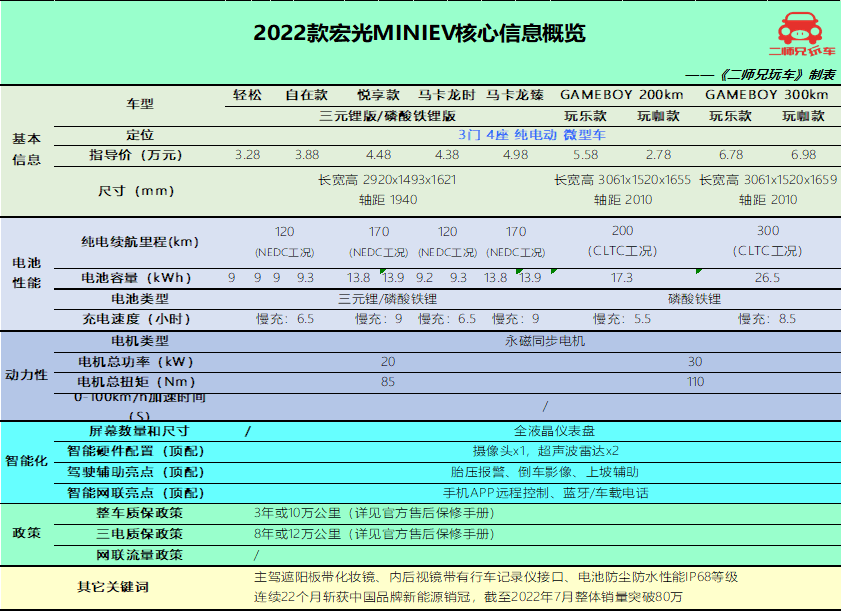Select the "屏幕数量和尺寸" row header
This screenshot has width=842, height=612.
[x=139, y=431]
